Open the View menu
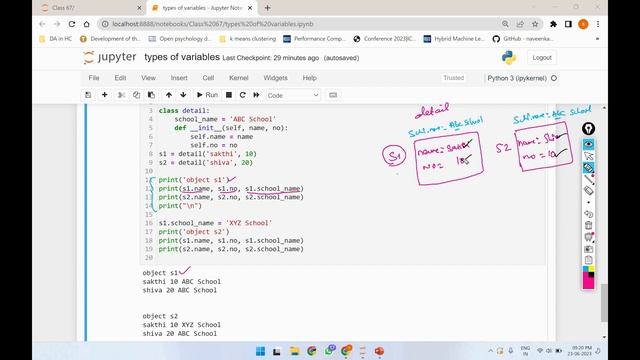 (x=148, y=78)
